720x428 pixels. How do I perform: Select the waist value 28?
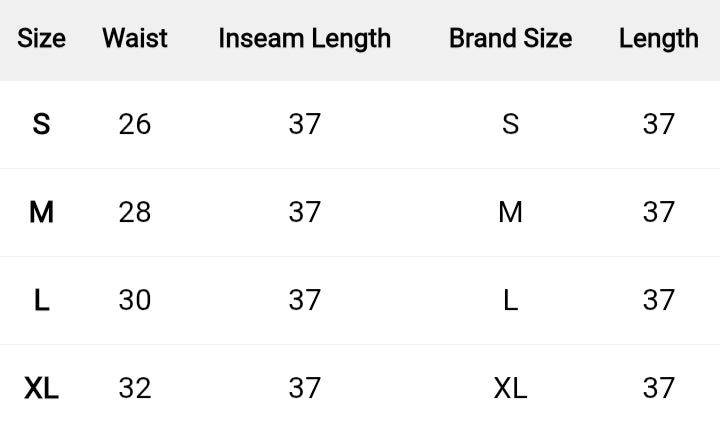click(135, 212)
